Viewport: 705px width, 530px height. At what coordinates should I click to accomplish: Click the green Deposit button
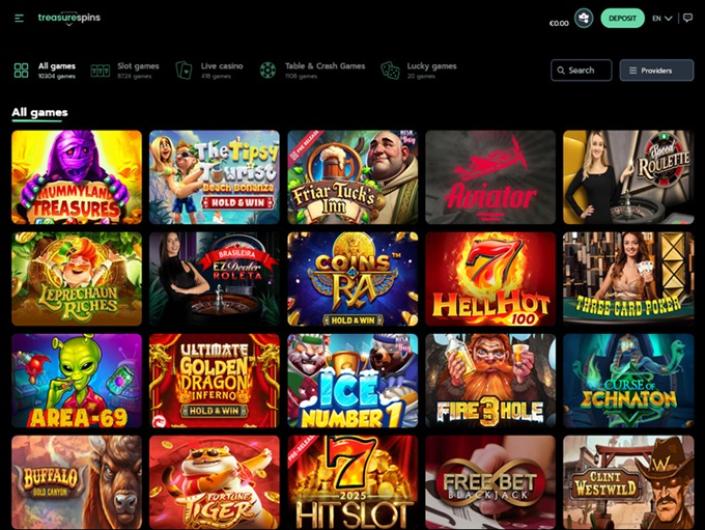622,18
